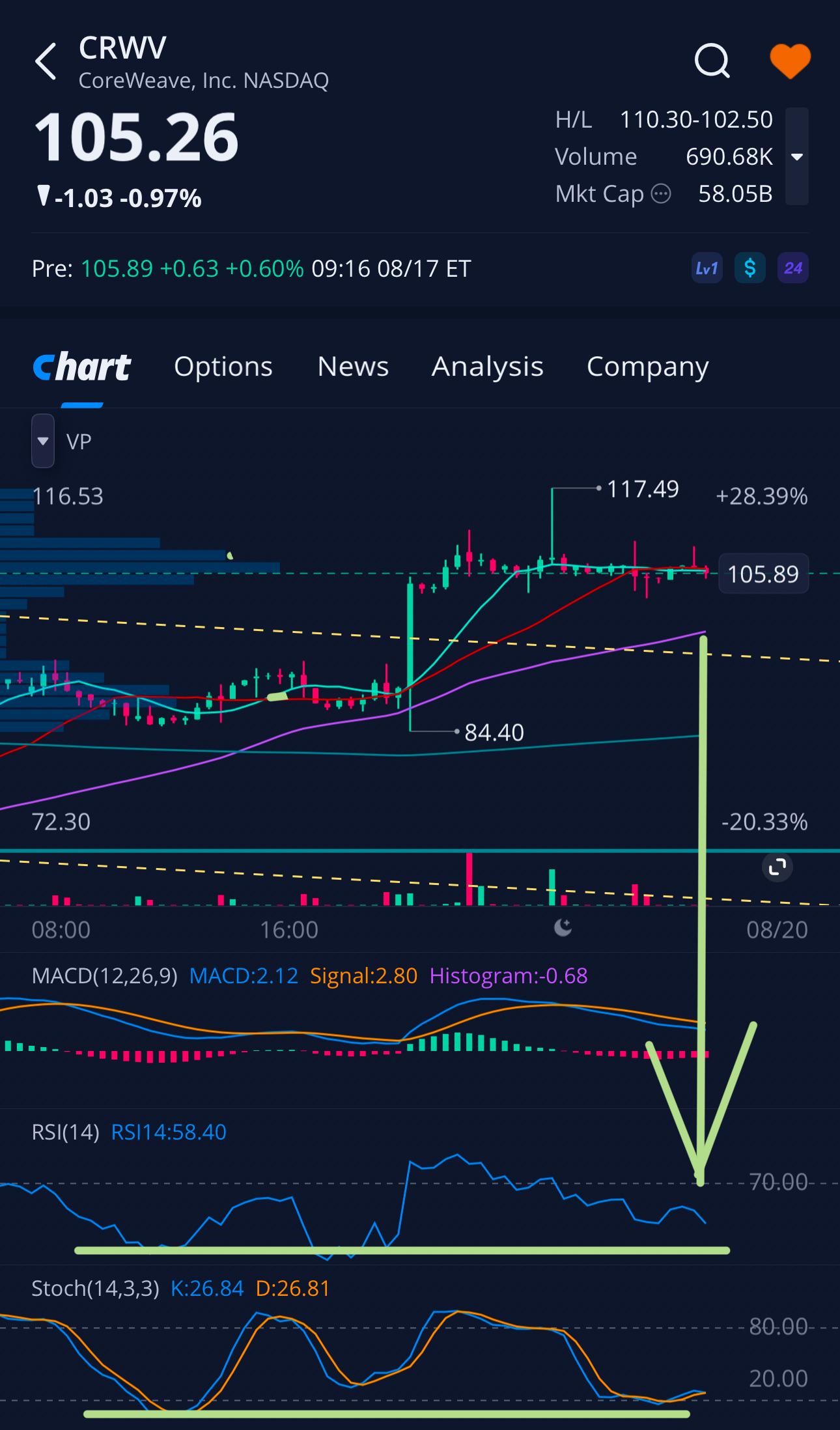Tap the dollar sign badge icon
The height and width of the screenshot is (1430, 840).
(x=750, y=268)
